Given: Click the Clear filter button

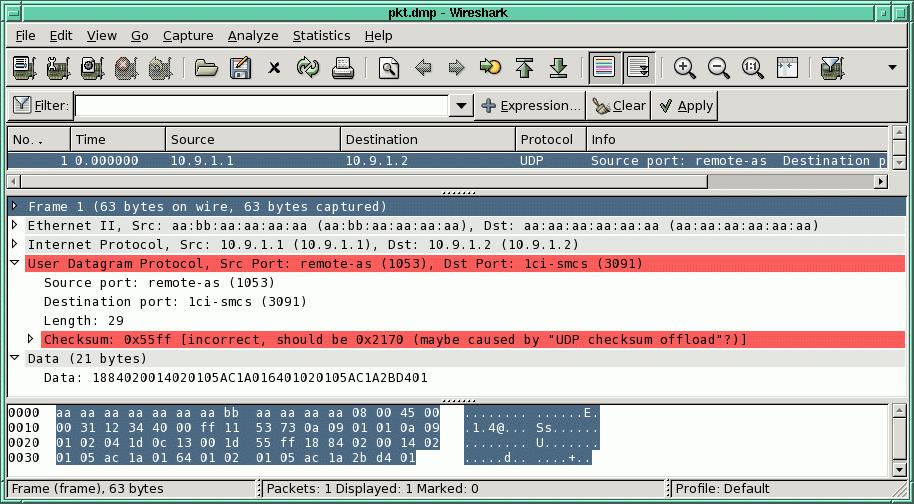Looking at the screenshot, I should (618, 105).
